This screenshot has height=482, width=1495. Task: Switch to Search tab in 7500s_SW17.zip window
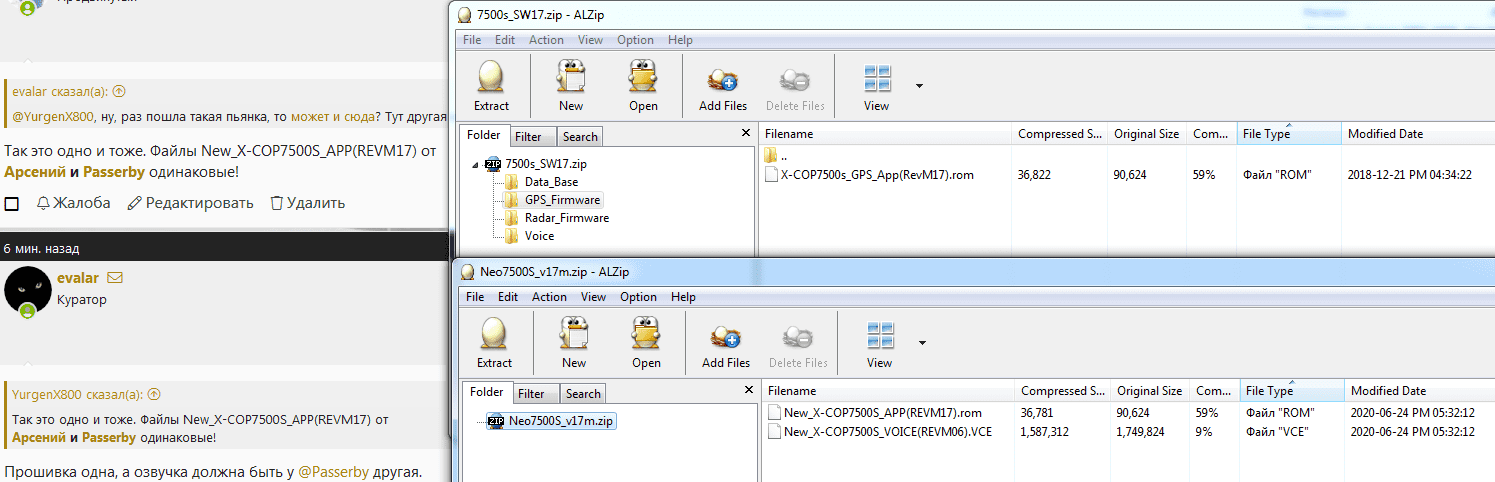(579, 137)
